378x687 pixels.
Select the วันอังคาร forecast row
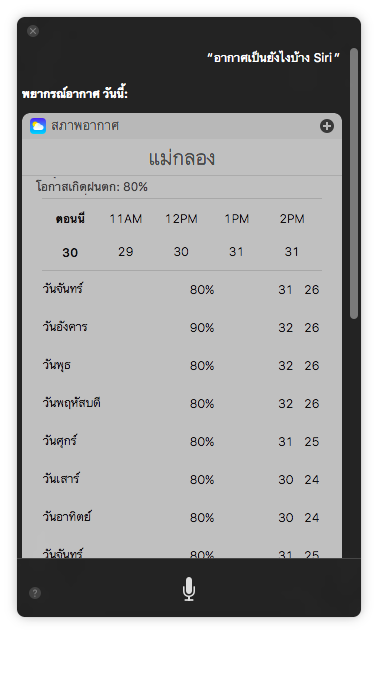pos(181,327)
